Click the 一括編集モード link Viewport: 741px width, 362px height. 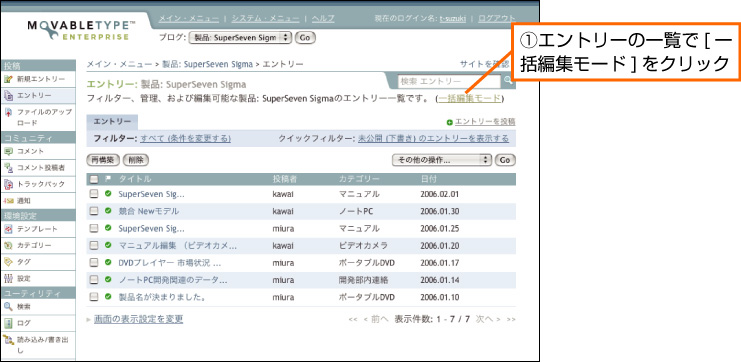point(469,98)
